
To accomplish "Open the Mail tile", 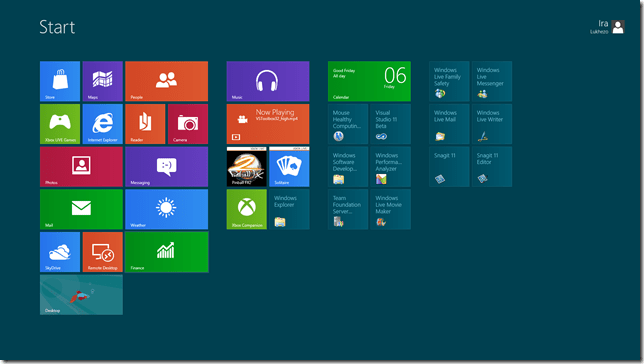I will (x=81, y=209).
